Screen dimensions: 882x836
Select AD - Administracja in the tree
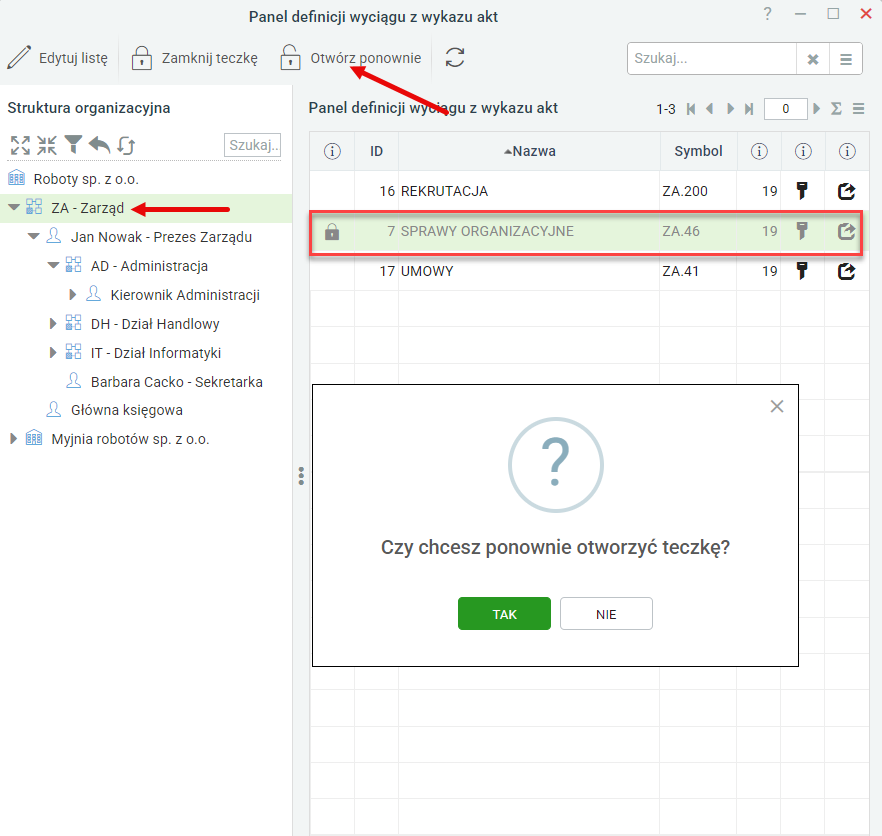[150, 266]
